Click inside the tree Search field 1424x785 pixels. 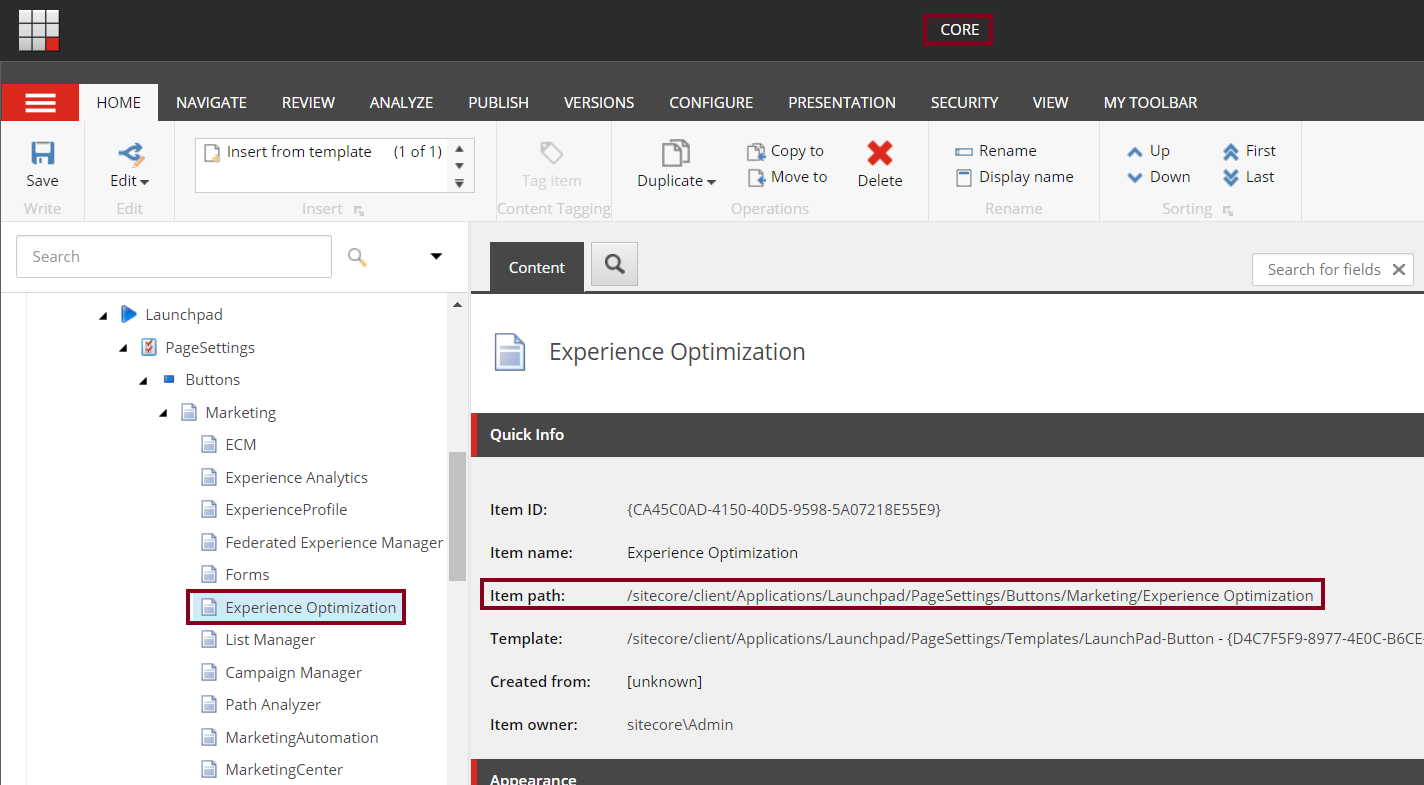174,256
